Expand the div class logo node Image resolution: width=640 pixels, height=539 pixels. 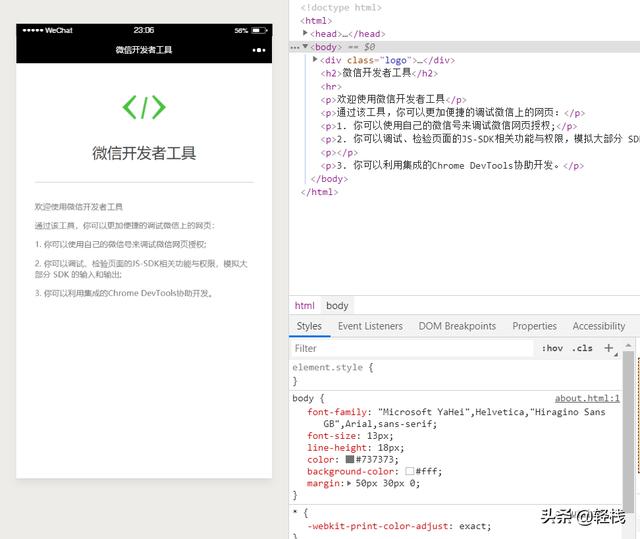(x=315, y=60)
